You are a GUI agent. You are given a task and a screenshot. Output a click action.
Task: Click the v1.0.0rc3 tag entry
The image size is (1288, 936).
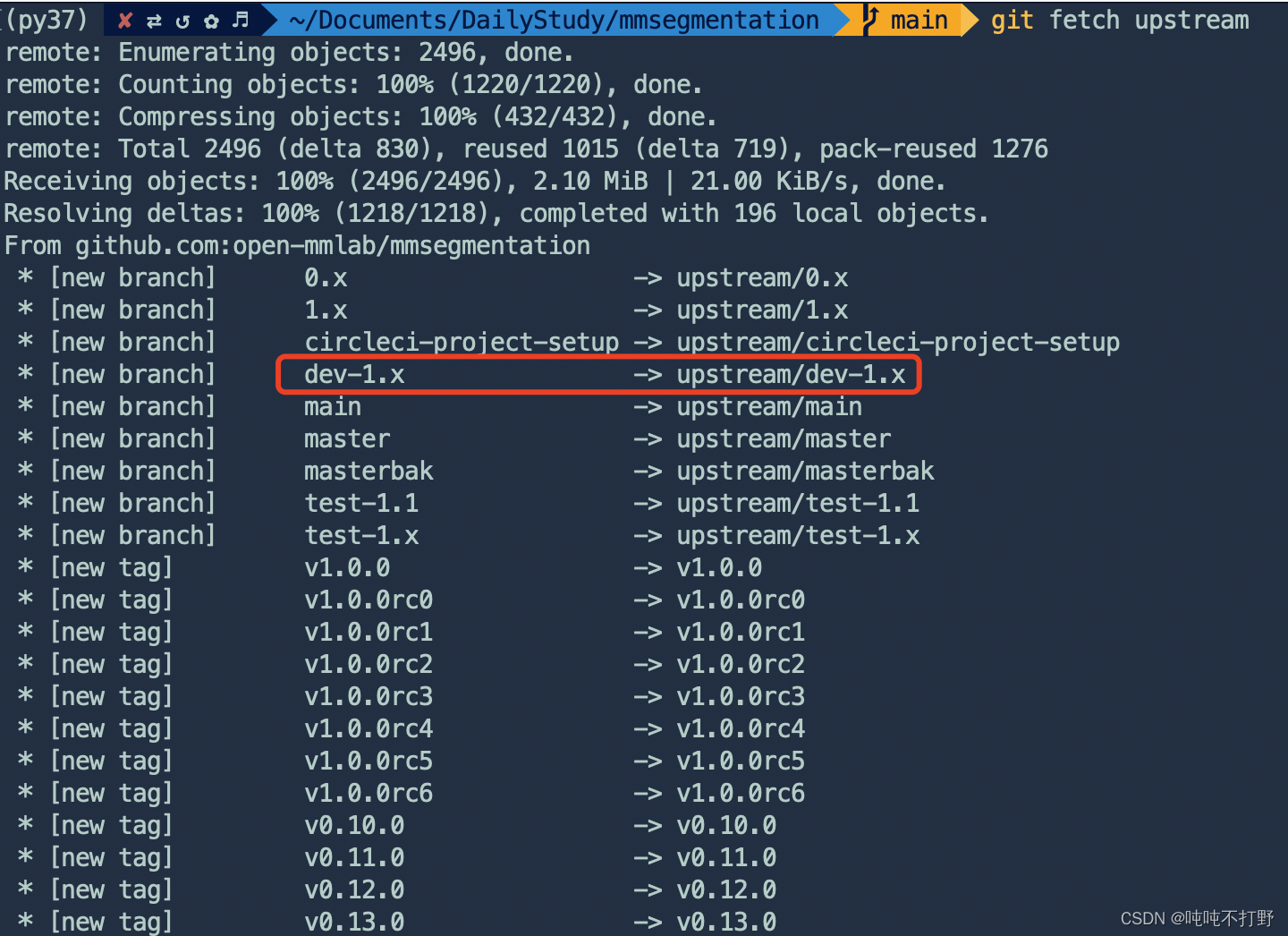point(369,695)
